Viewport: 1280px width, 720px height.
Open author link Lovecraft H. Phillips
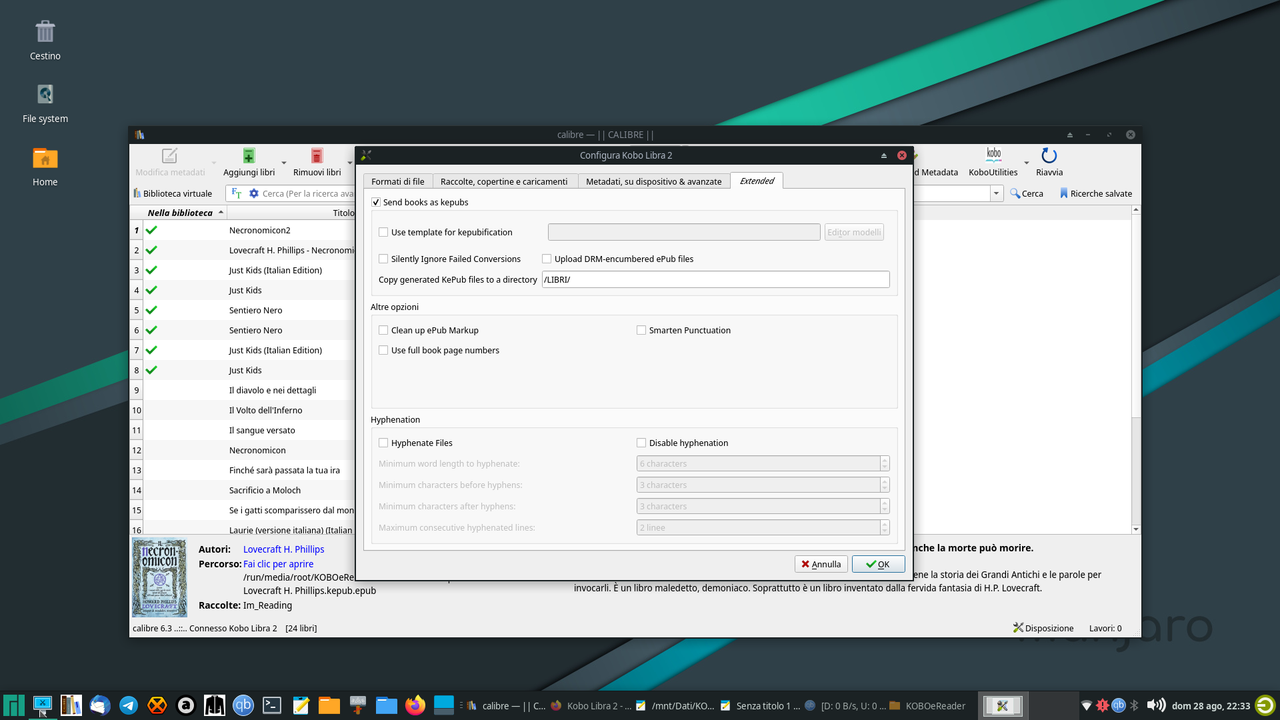(284, 549)
